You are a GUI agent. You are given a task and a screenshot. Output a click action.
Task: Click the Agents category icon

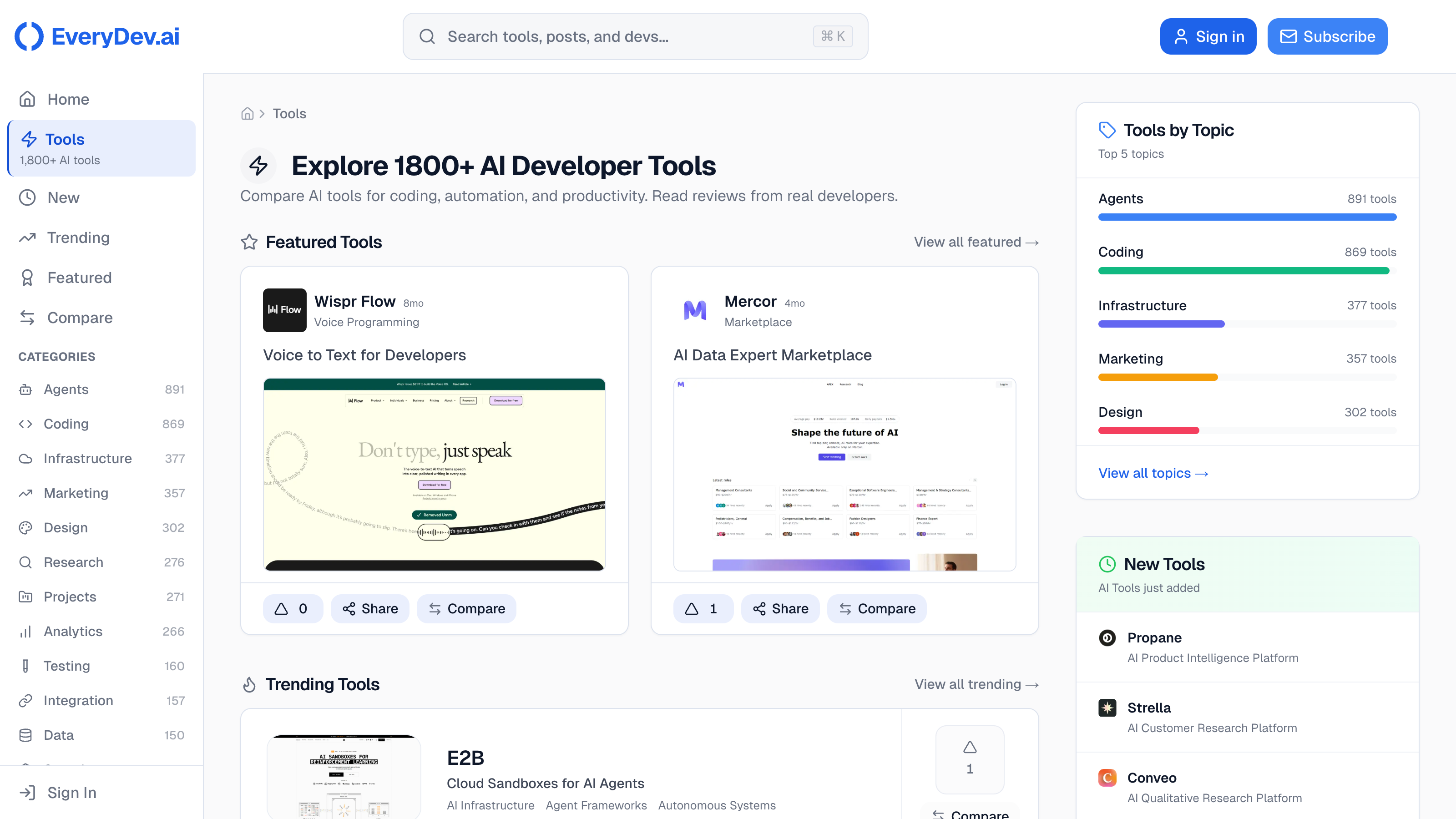point(26,389)
